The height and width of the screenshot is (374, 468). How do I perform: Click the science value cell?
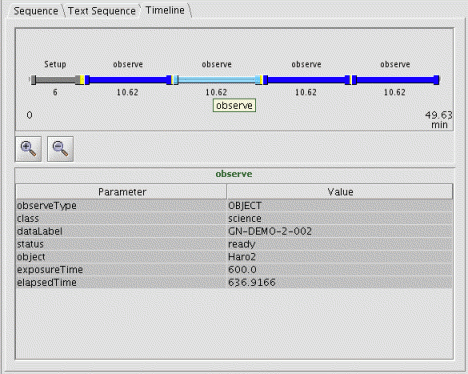(340, 218)
